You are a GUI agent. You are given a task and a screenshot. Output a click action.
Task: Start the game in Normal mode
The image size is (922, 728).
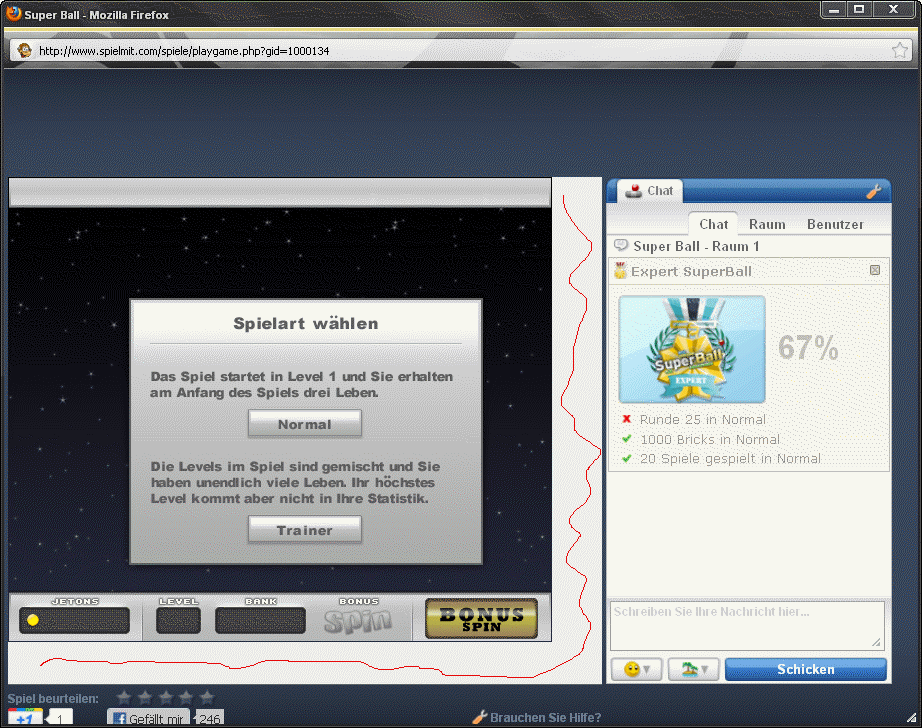click(x=305, y=423)
